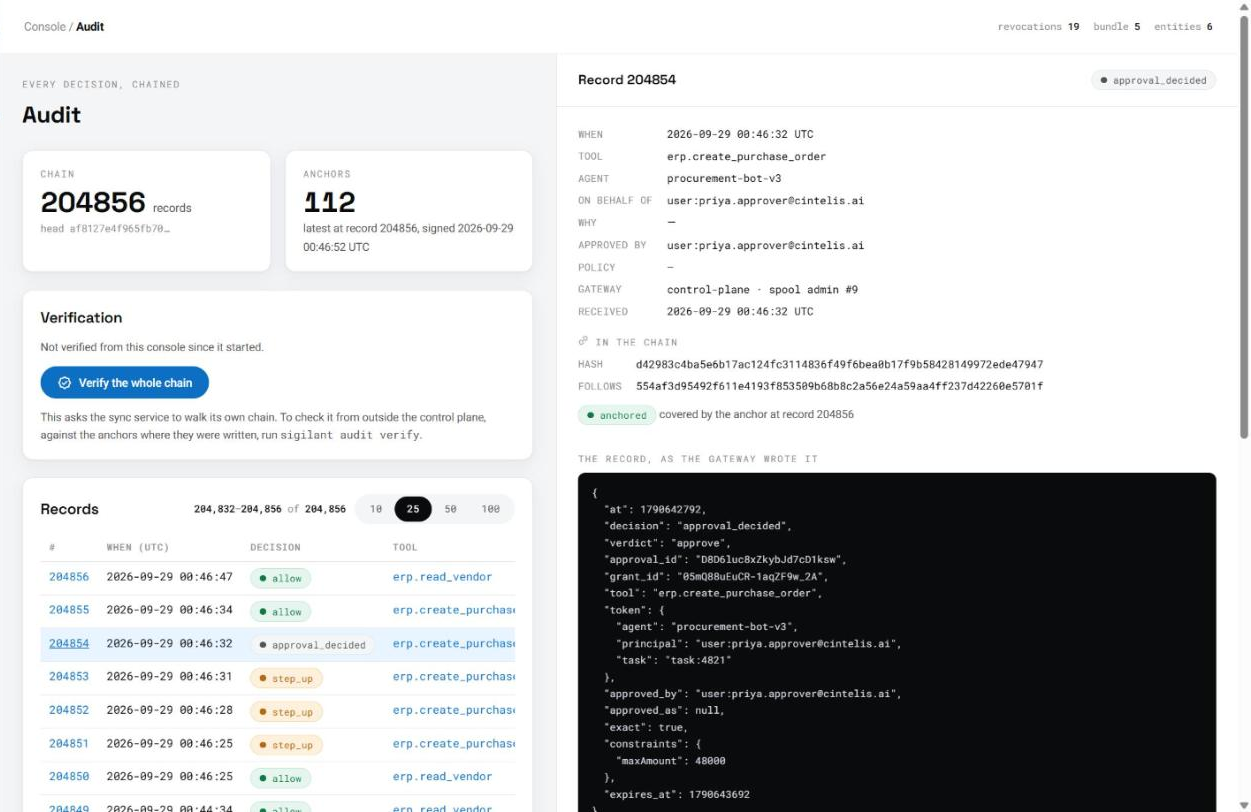This screenshot has height=812, width=1251.
Task: Click approval_decided badge on row 204854
Action: click(312, 645)
